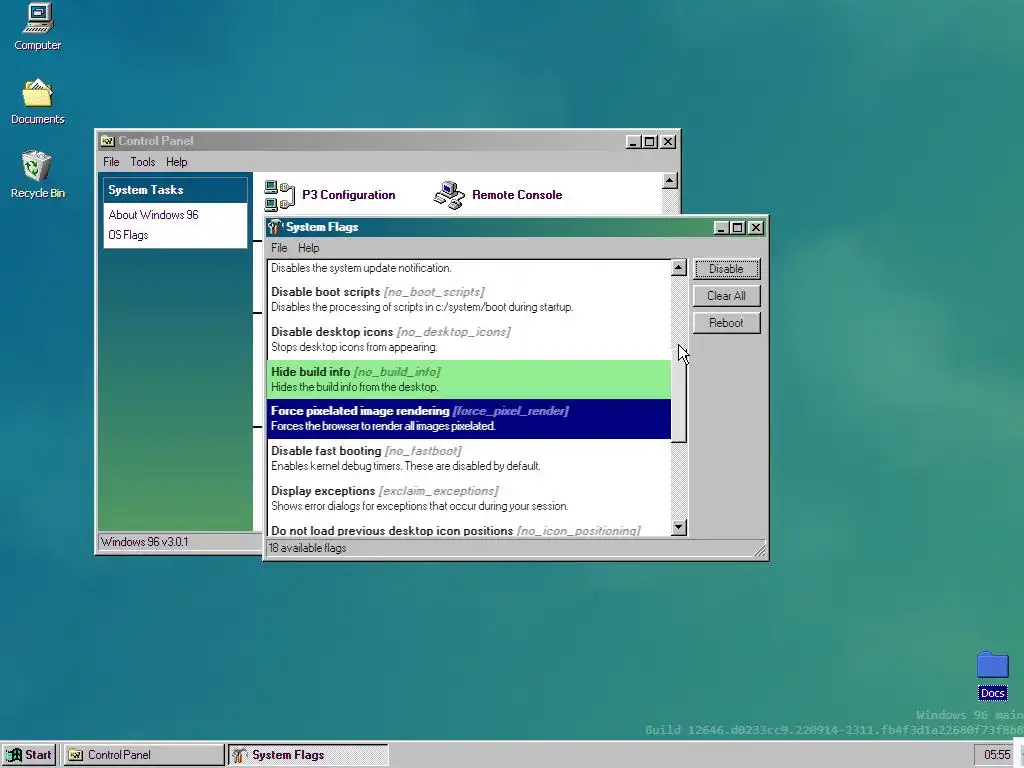Open the File menu in Control Panel
This screenshot has height=768, width=1024.
(111, 162)
